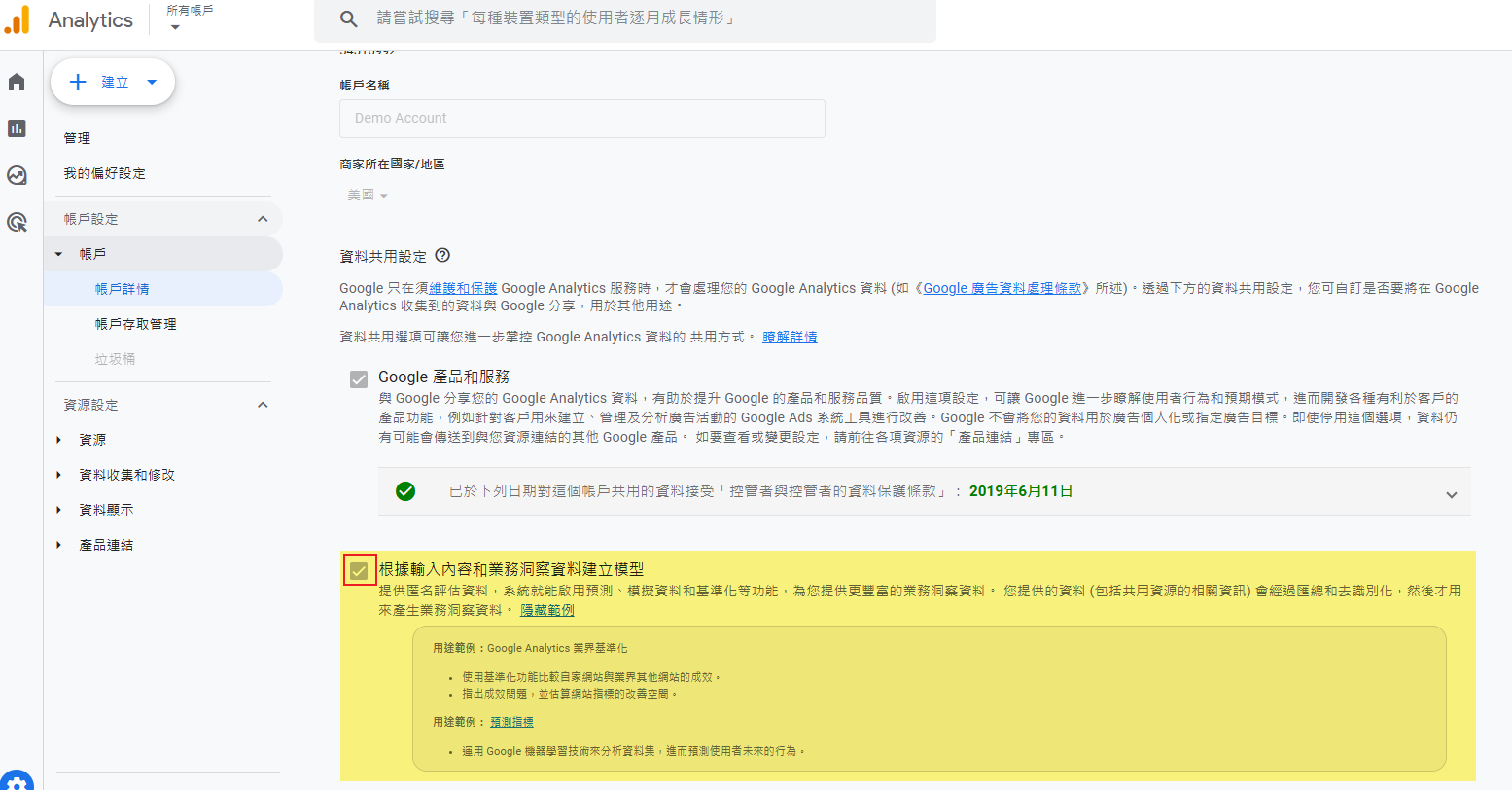Screen dimensions: 1512x790
Task: Click the green check status icon
Action: tap(405, 491)
